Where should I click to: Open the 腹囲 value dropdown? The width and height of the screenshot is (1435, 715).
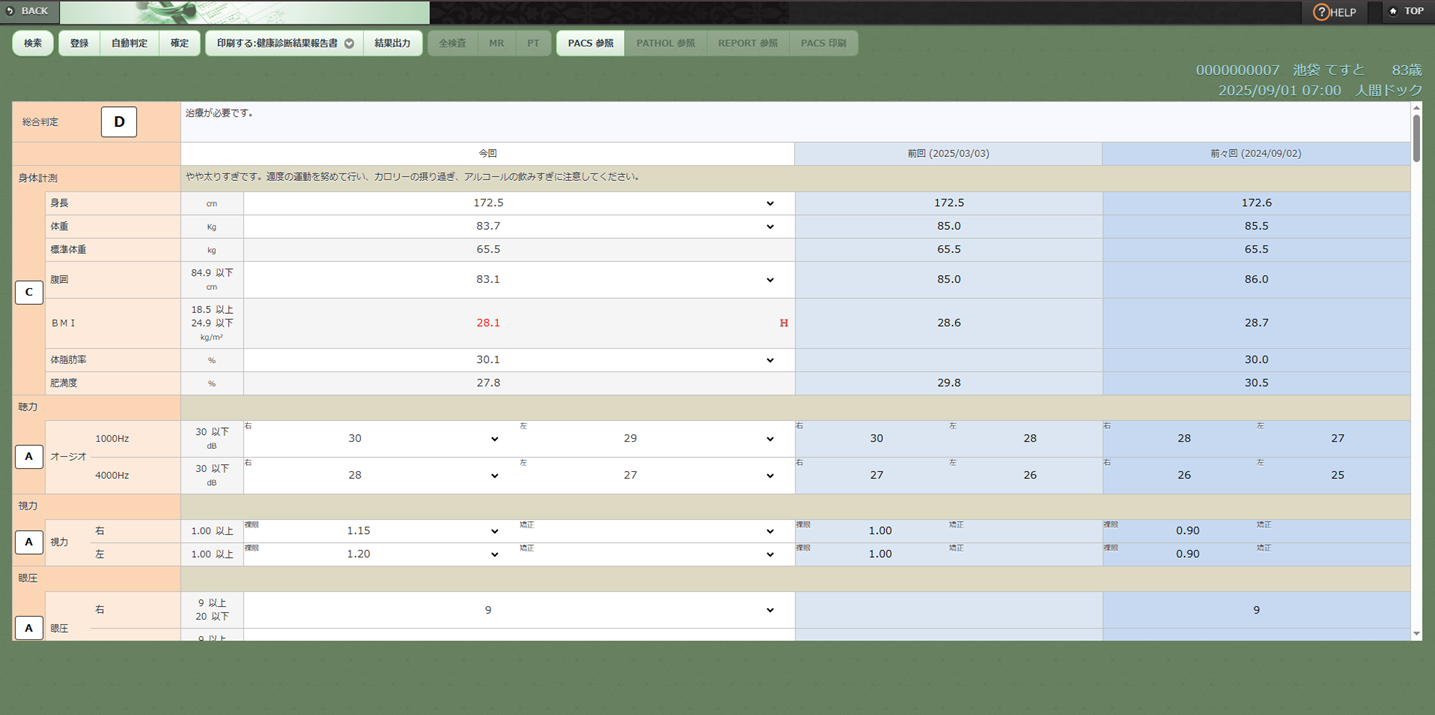[769, 280]
